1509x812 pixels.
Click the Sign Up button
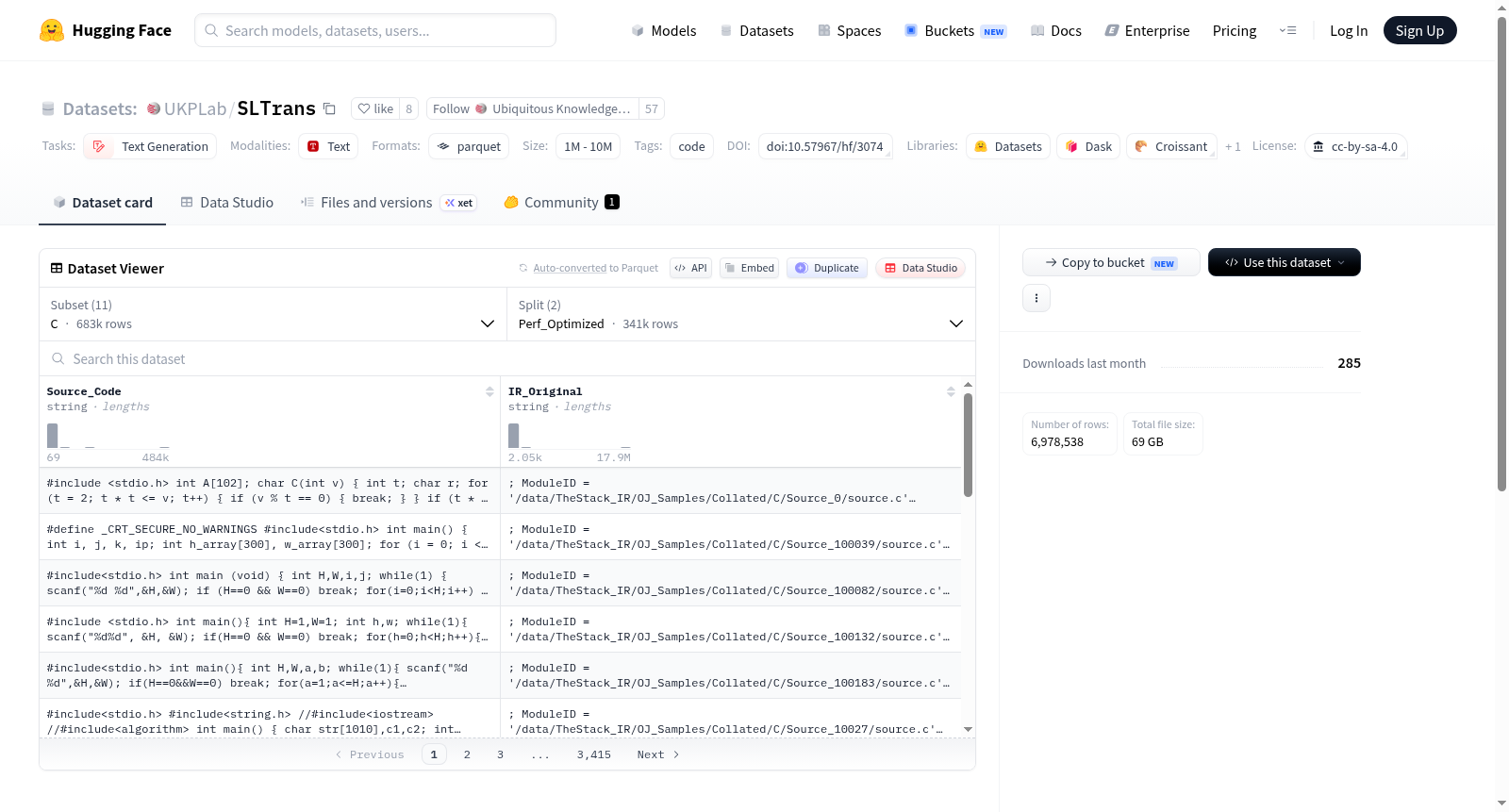[1419, 30]
